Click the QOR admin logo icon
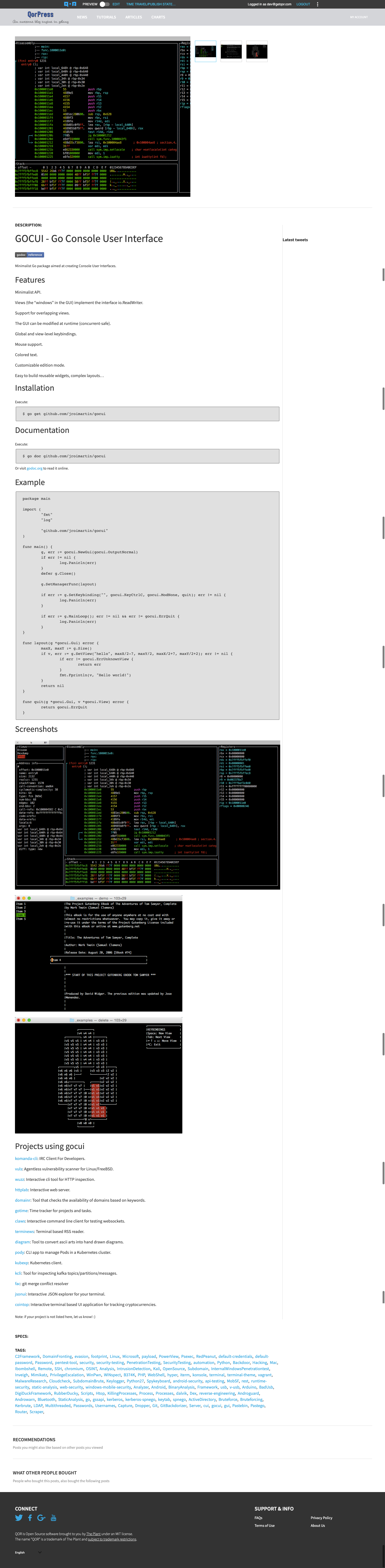 (71, 4)
